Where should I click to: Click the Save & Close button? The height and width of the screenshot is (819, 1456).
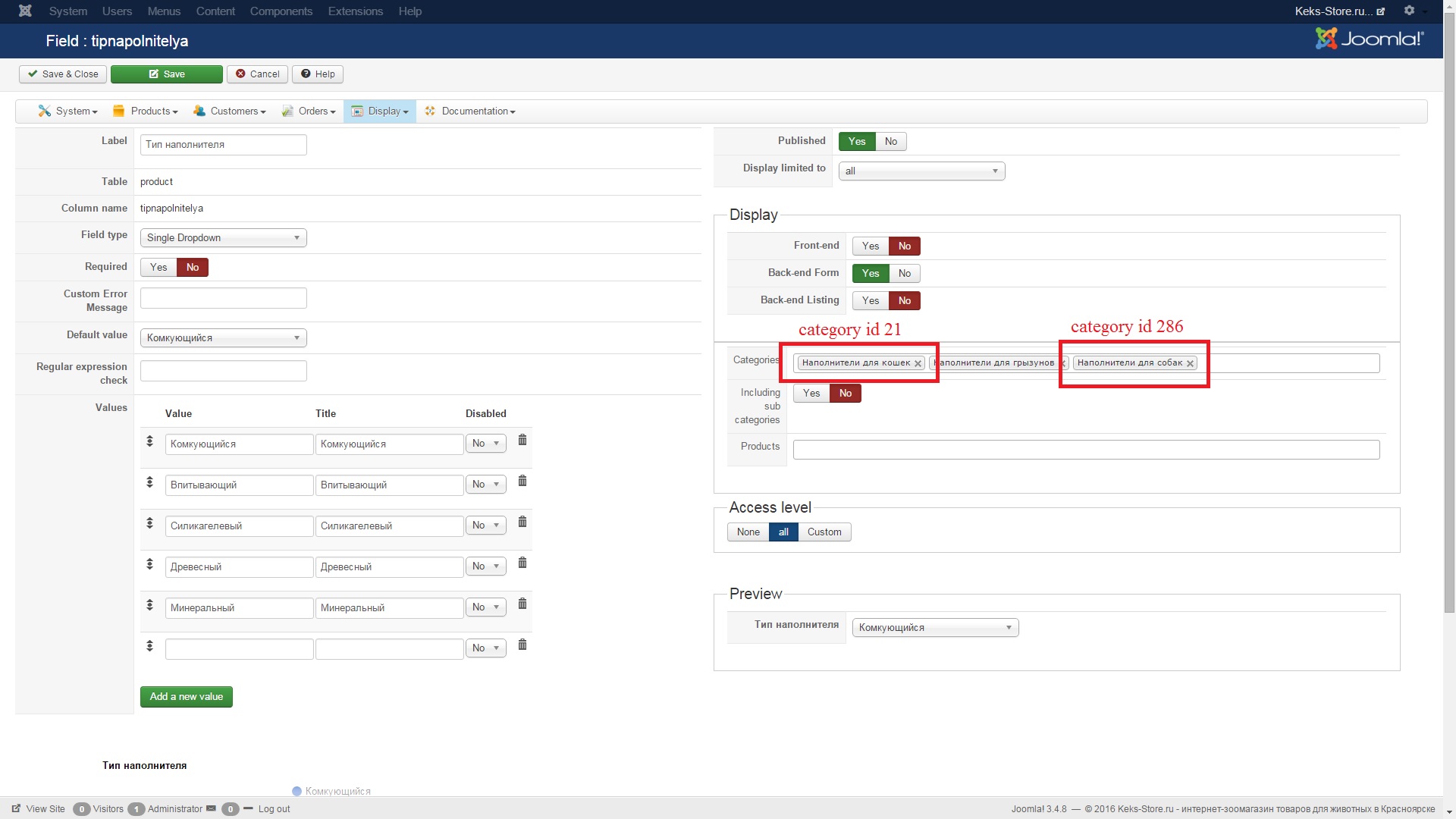pos(63,74)
